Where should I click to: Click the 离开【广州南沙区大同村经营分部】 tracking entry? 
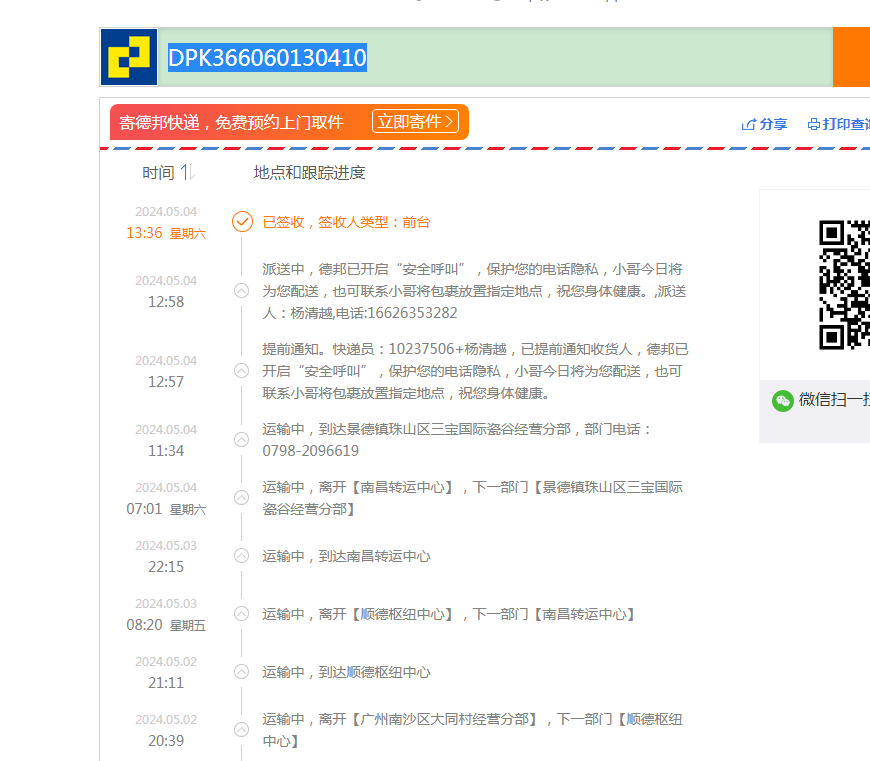(x=473, y=730)
